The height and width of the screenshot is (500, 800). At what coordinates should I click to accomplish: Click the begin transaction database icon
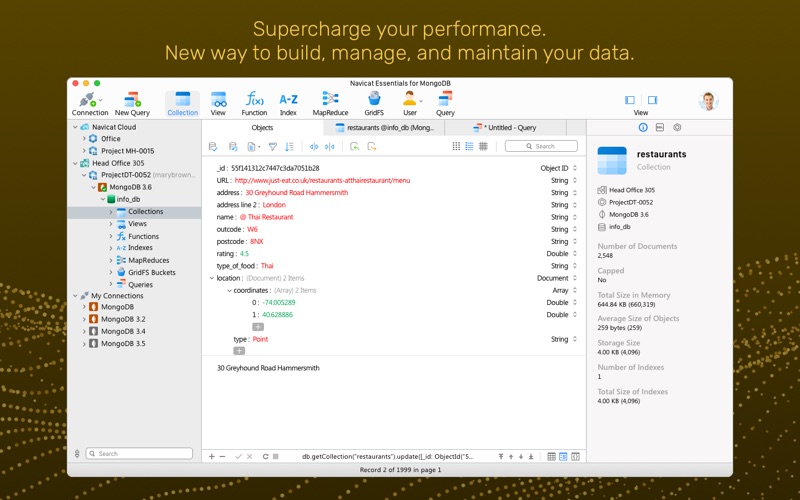[213, 147]
